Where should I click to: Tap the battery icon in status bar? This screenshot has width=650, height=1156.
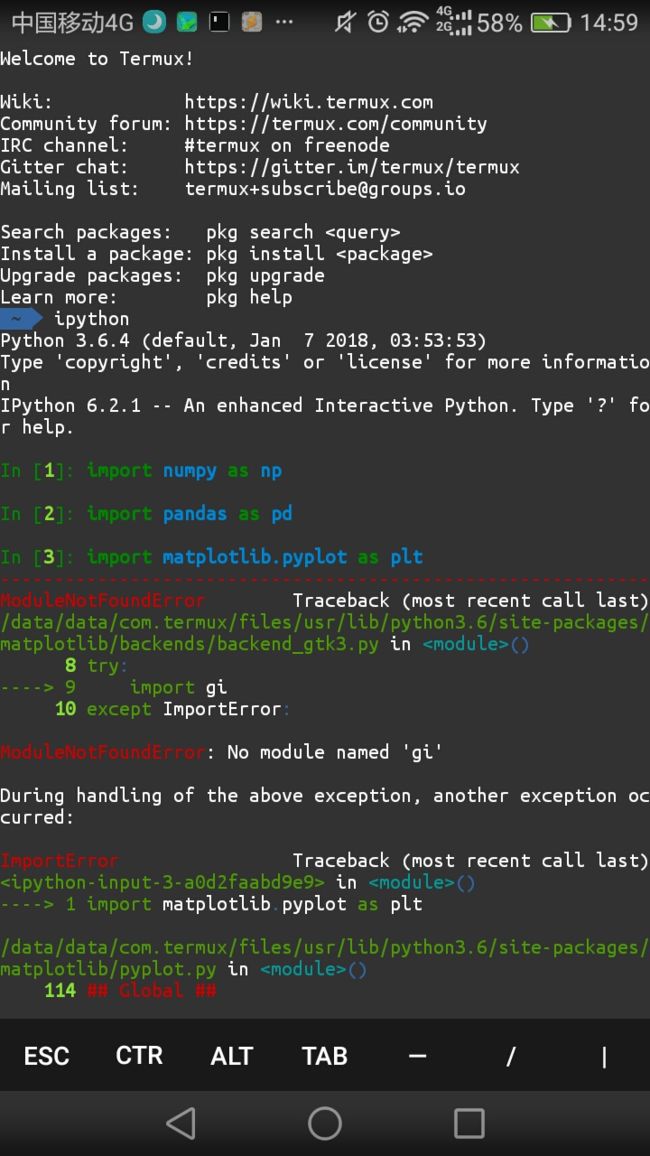click(551, 22)
